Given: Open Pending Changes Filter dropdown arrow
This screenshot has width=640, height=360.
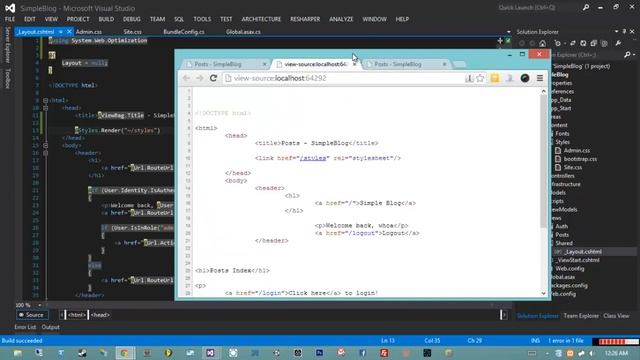Looking at the screenshot, I should pyautogui.click(x=564, y=43).
